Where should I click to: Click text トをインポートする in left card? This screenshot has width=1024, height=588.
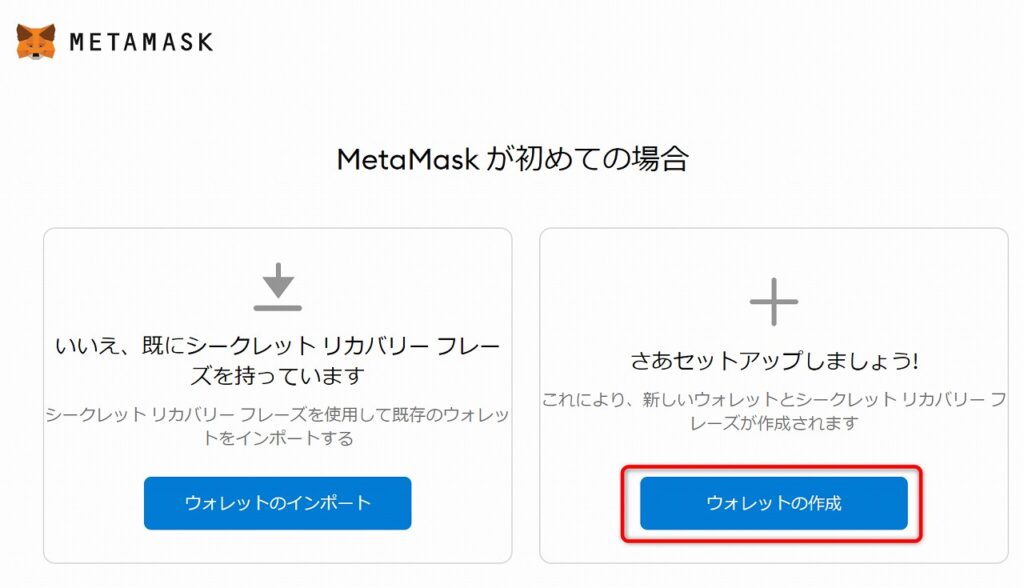(278, 438)
